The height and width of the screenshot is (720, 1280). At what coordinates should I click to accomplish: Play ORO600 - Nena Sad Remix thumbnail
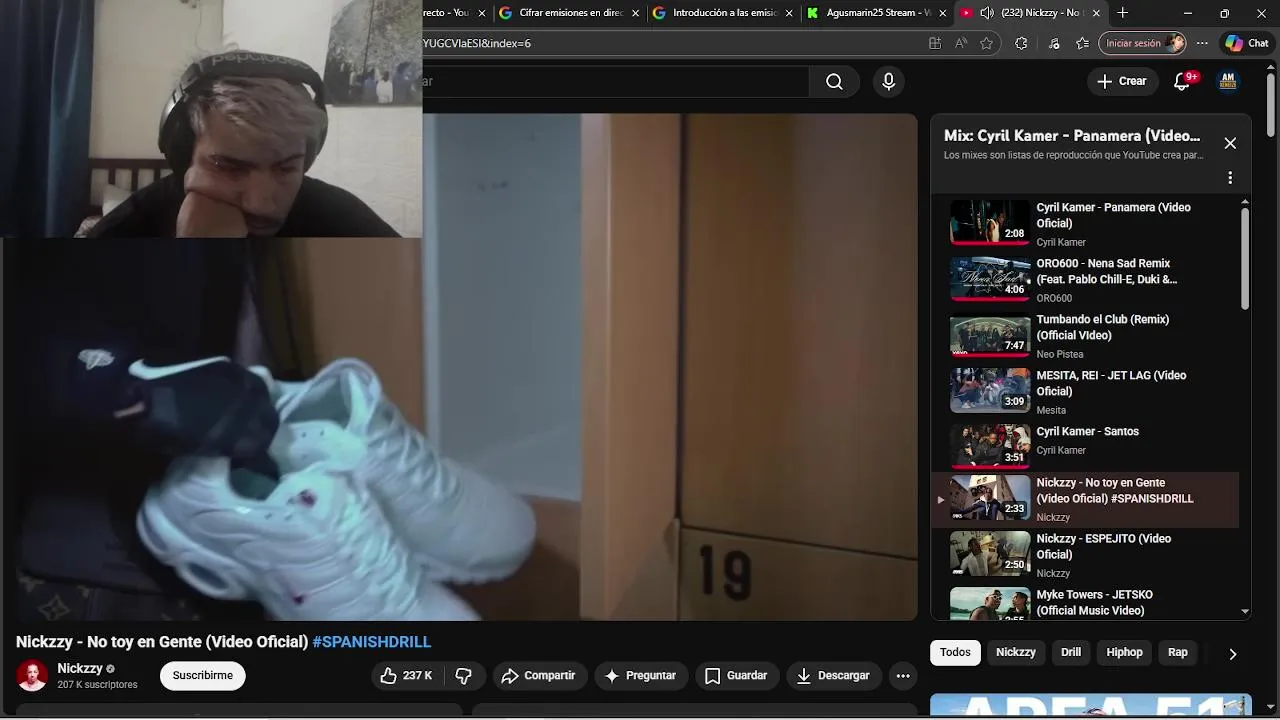(990, 279)
